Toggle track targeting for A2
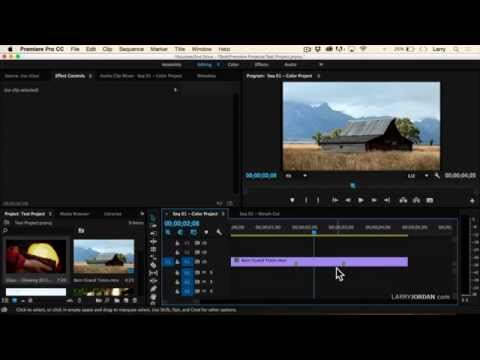480x360 pixels. pyautogui.click(x=187, y=282)
